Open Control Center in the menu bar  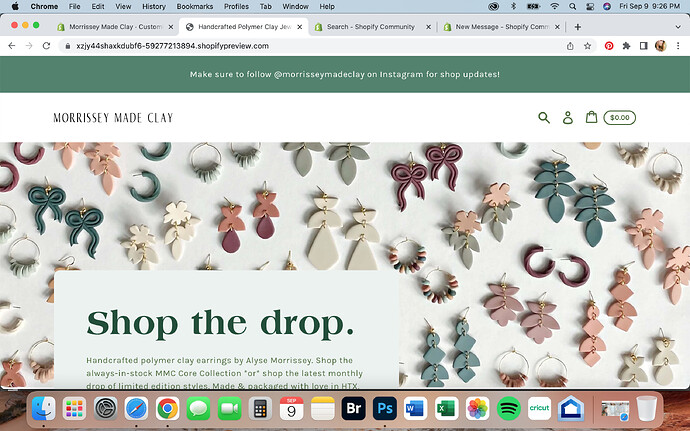tap(590, 6)
